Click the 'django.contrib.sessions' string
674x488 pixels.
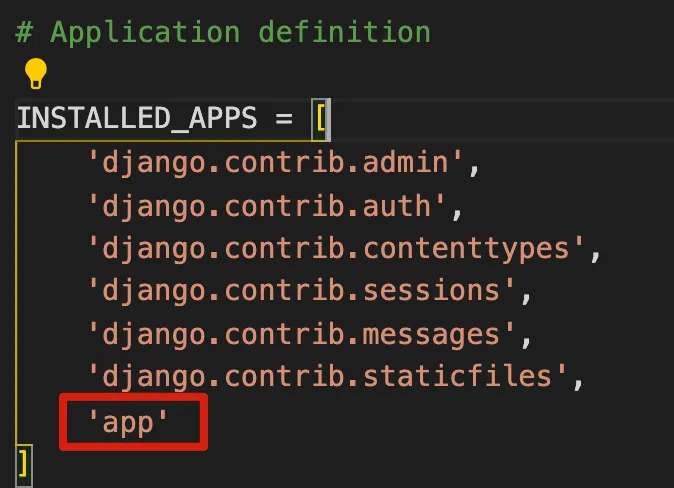click(301, 291)
